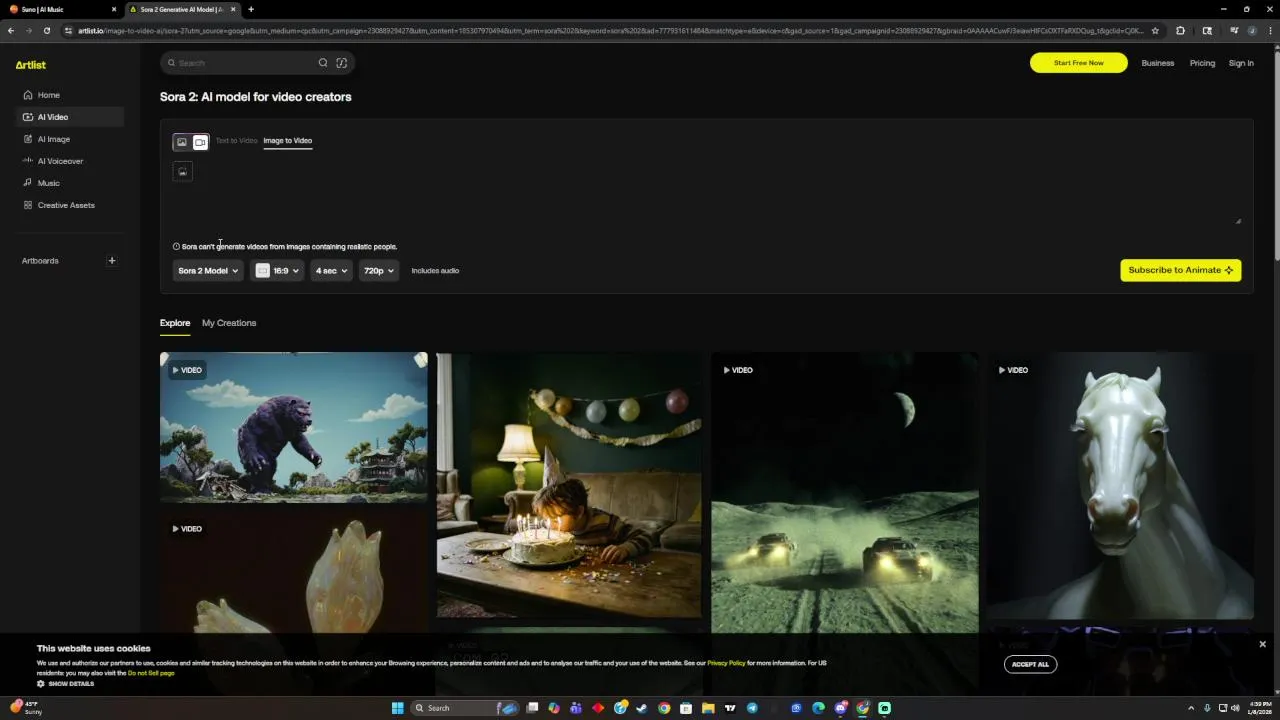The height and width of the screenshot is (720, 1280).
Task: Bookmark this page with star icon
Action: 1155,31
